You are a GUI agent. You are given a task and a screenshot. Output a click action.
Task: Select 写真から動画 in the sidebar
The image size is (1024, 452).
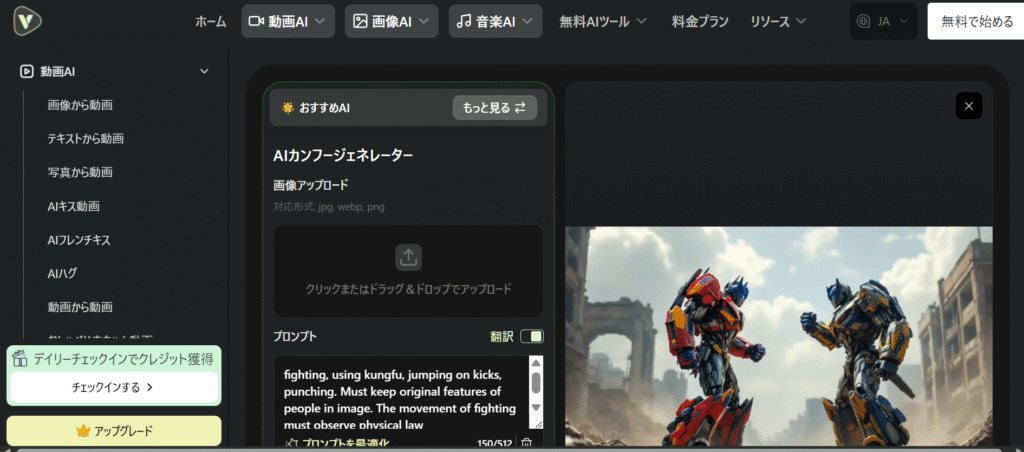[80, 172]
